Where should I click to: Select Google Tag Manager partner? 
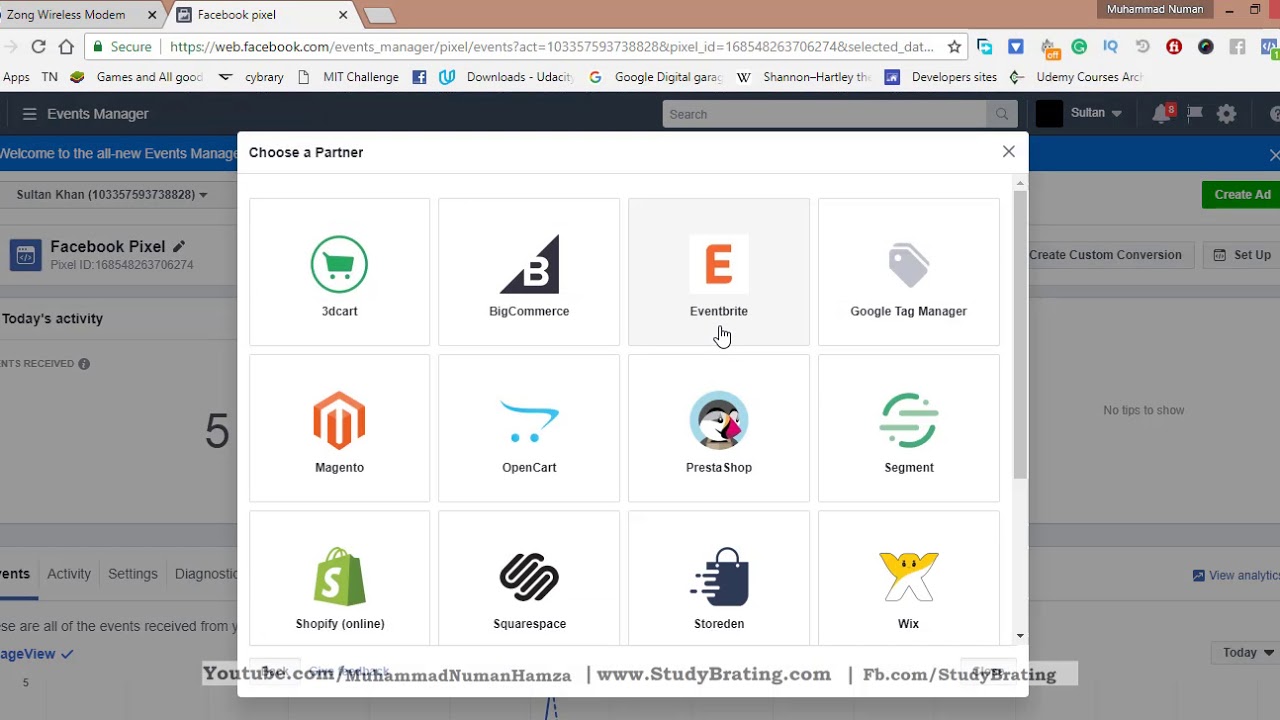908,272
